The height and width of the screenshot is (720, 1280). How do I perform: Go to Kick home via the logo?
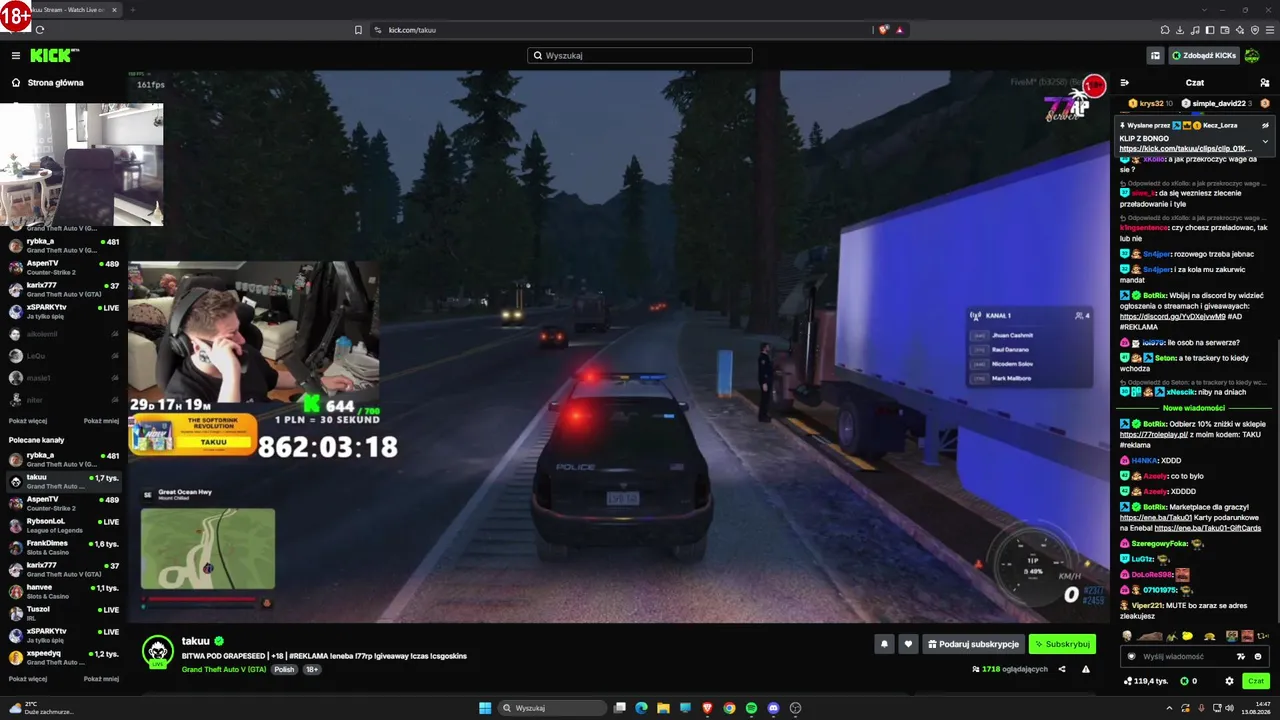[x=54, y=56]
